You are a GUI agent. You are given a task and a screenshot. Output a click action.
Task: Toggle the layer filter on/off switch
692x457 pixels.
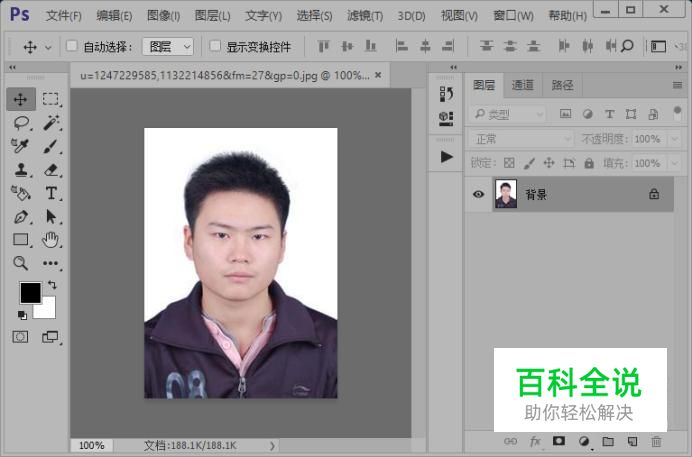tap(677, 112)
